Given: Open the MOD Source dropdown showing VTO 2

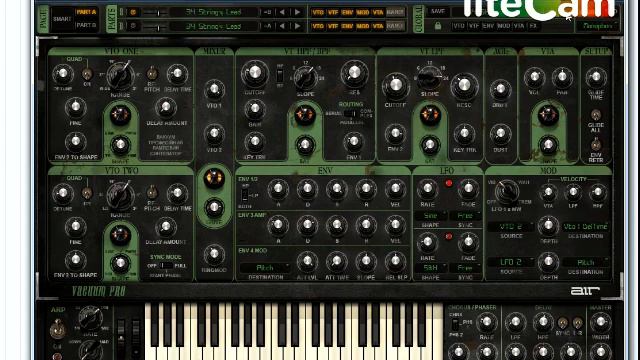Looking at the screenshot, I should pyautogui.click(x=511, y=227).
